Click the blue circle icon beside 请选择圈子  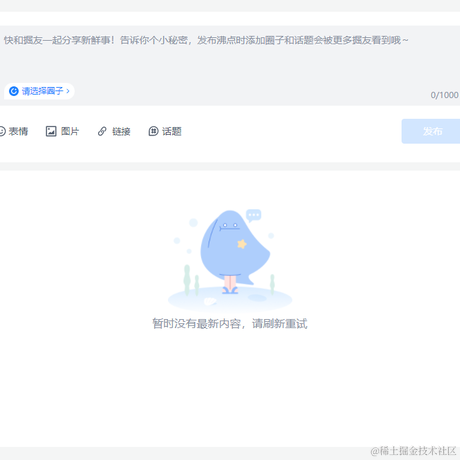click(14, 91)
